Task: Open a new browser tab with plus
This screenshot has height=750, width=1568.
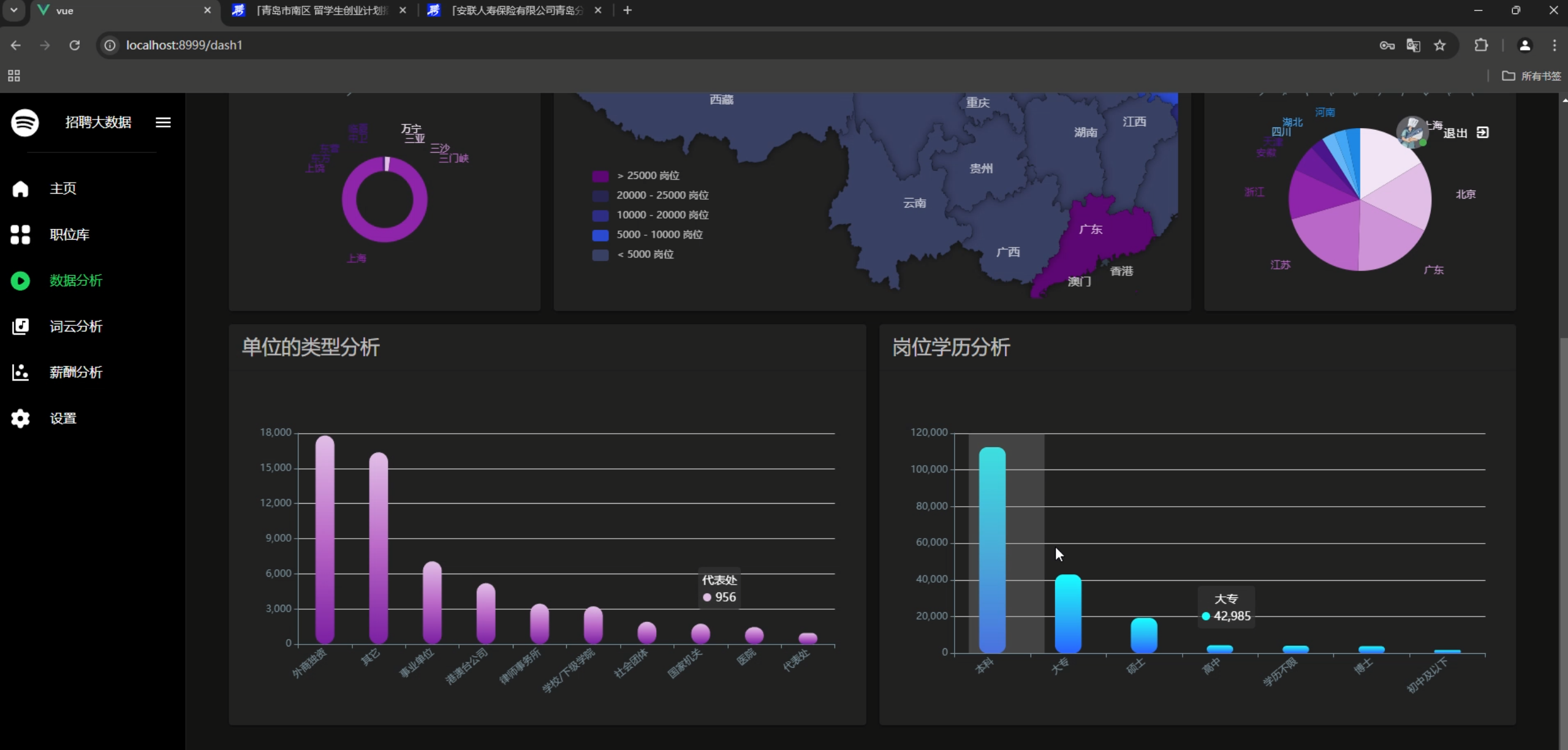Action: pyautogui.click(x=627, y=10)
